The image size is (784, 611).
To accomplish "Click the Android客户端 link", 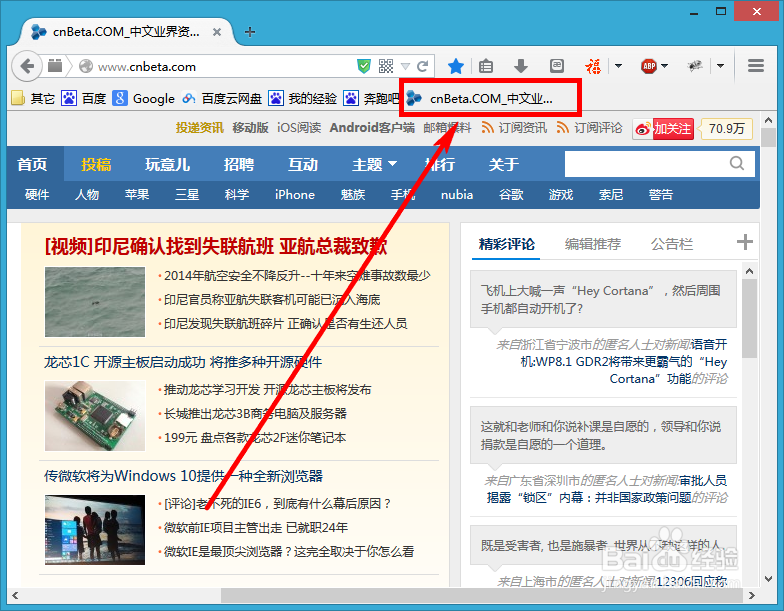I will [372, 128].
